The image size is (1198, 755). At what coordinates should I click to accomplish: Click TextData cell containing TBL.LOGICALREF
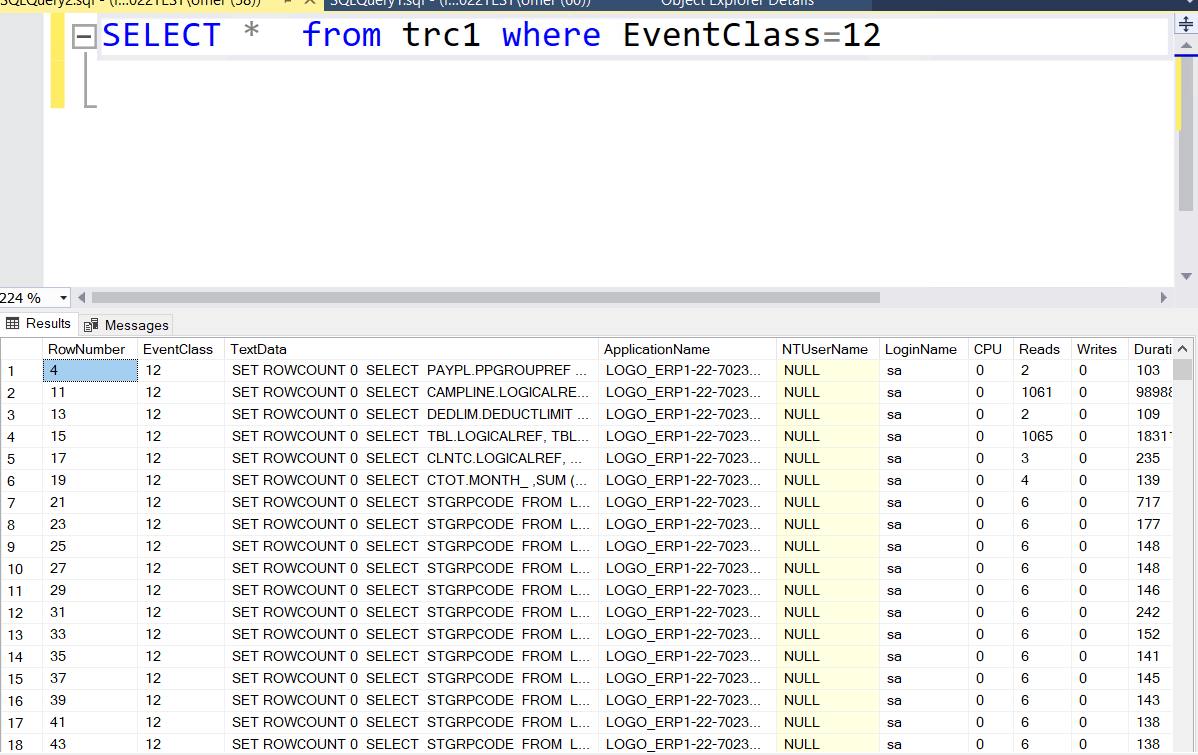pyautogui.click(x=412, y=436)
